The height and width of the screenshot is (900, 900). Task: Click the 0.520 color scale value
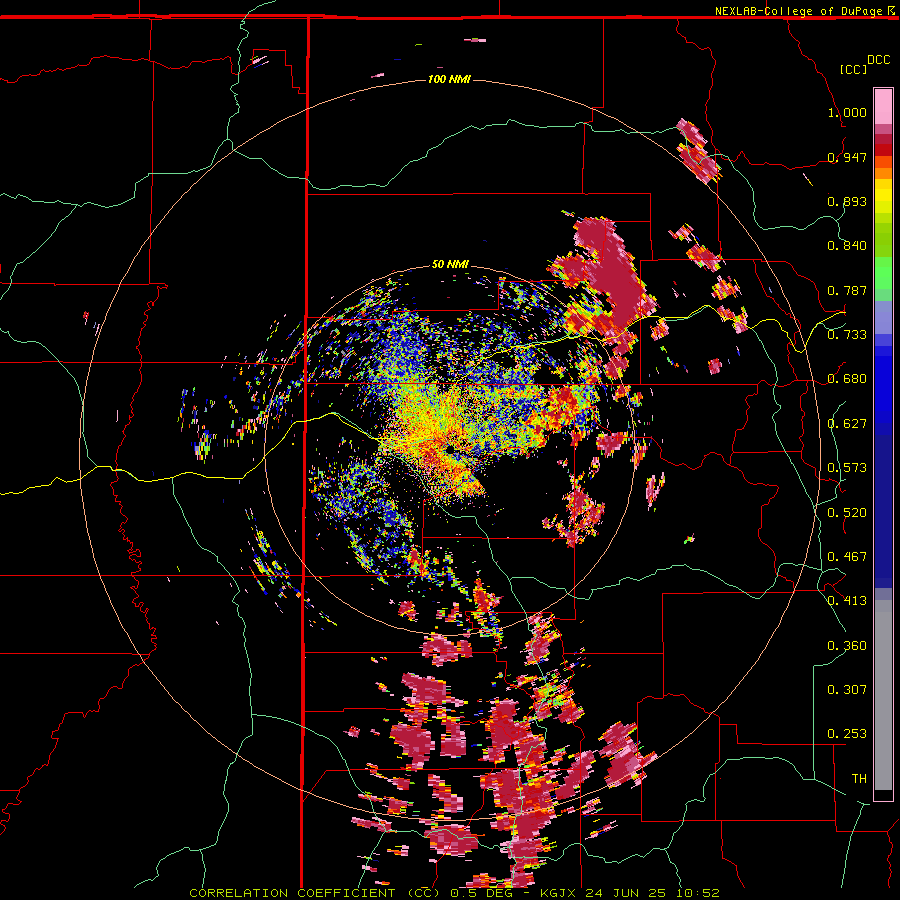(847, 513)
